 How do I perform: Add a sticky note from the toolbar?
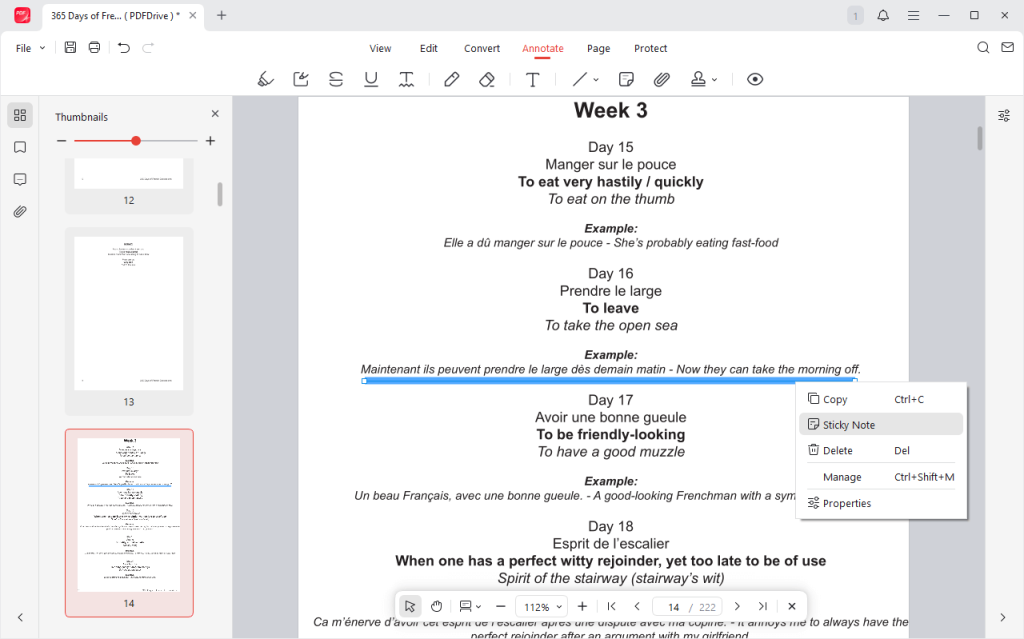[627, 79]
